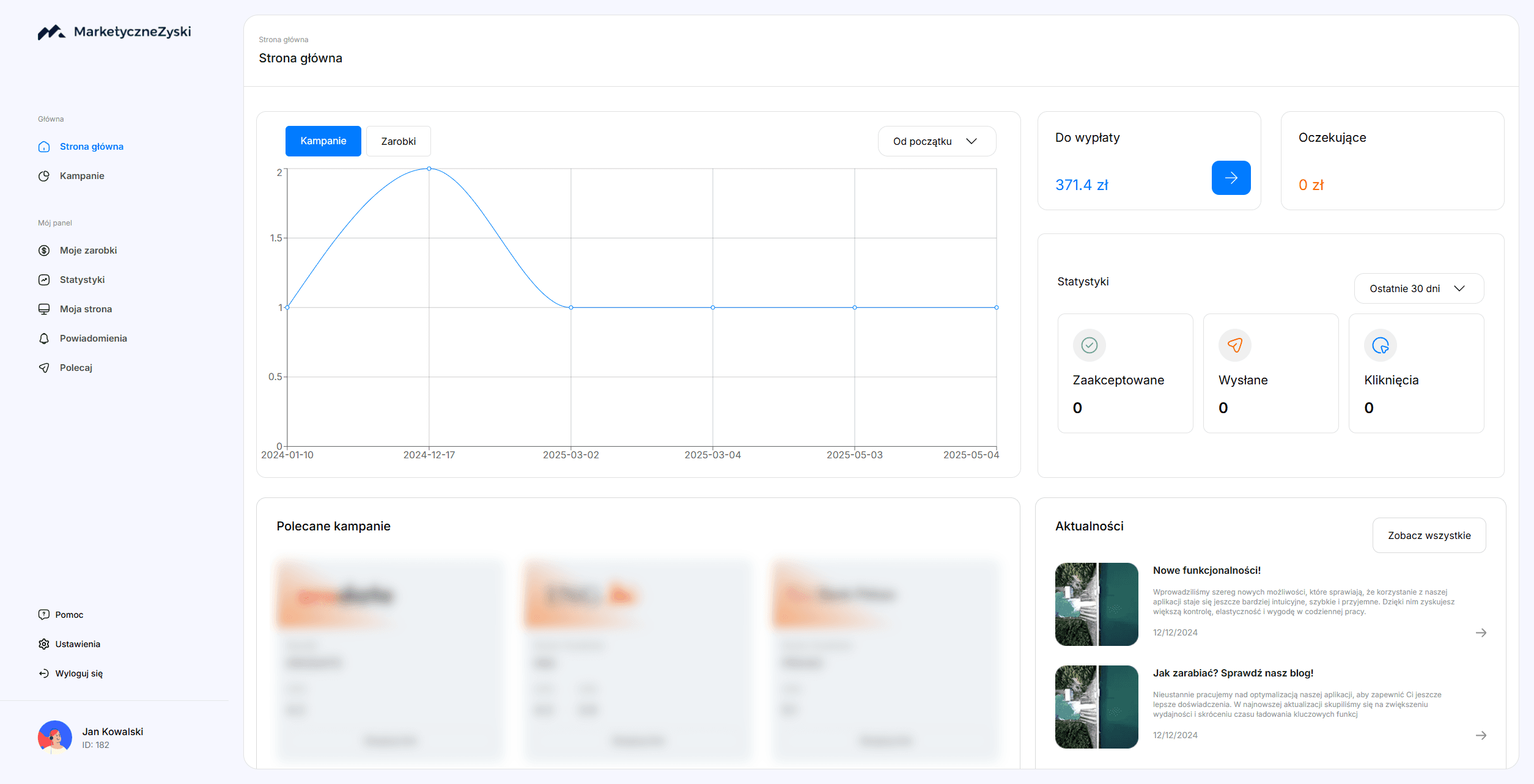
Task: Click the arrow on Nowe funkcjonalności news
Action: (x=1481, y=632)
